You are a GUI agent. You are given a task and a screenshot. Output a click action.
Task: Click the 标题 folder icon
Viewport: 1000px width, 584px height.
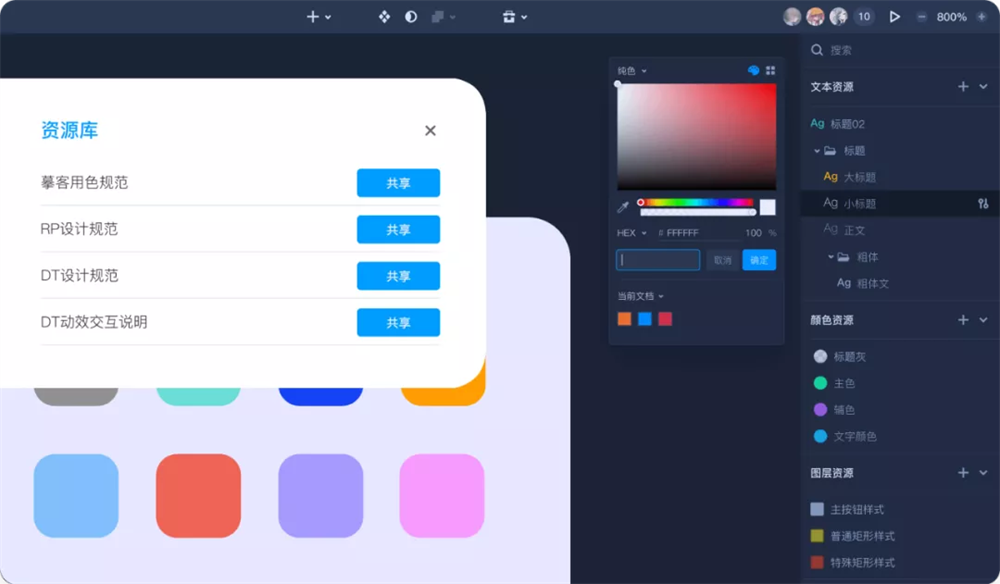pyautogui.click(x=830, y=151)
